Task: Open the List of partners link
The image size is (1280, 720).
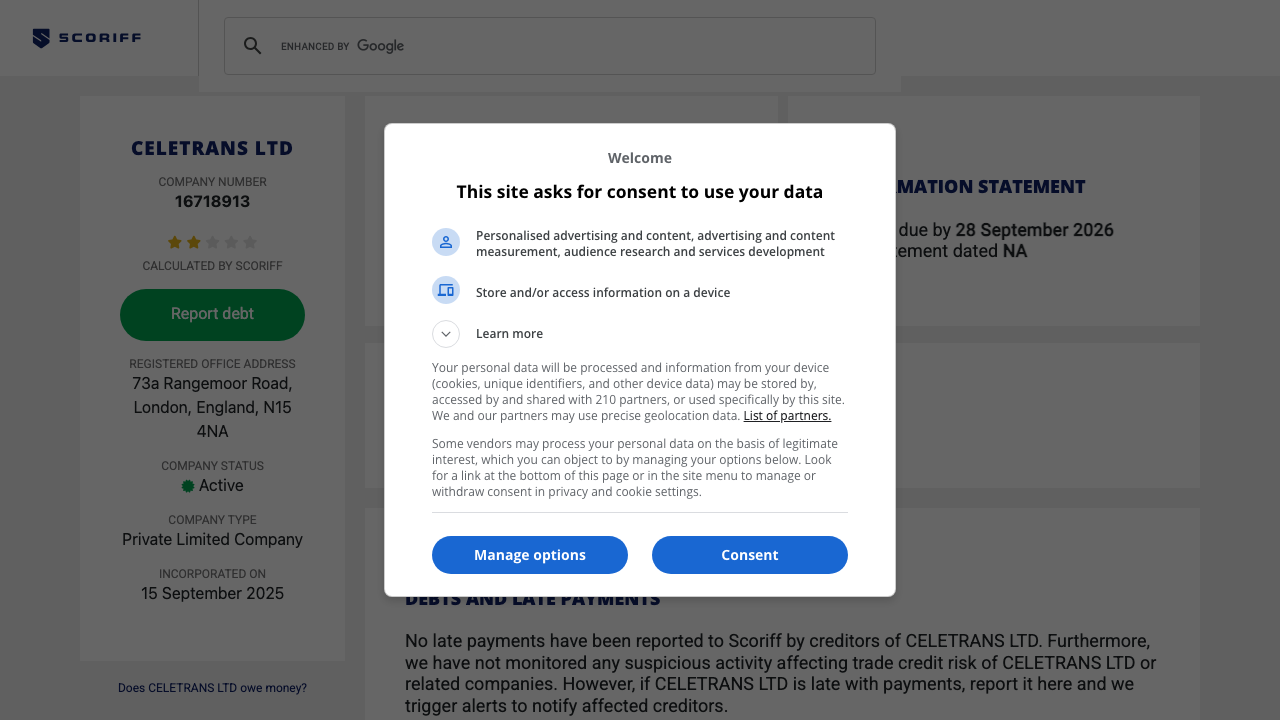Action: click(x=787, y=415)
